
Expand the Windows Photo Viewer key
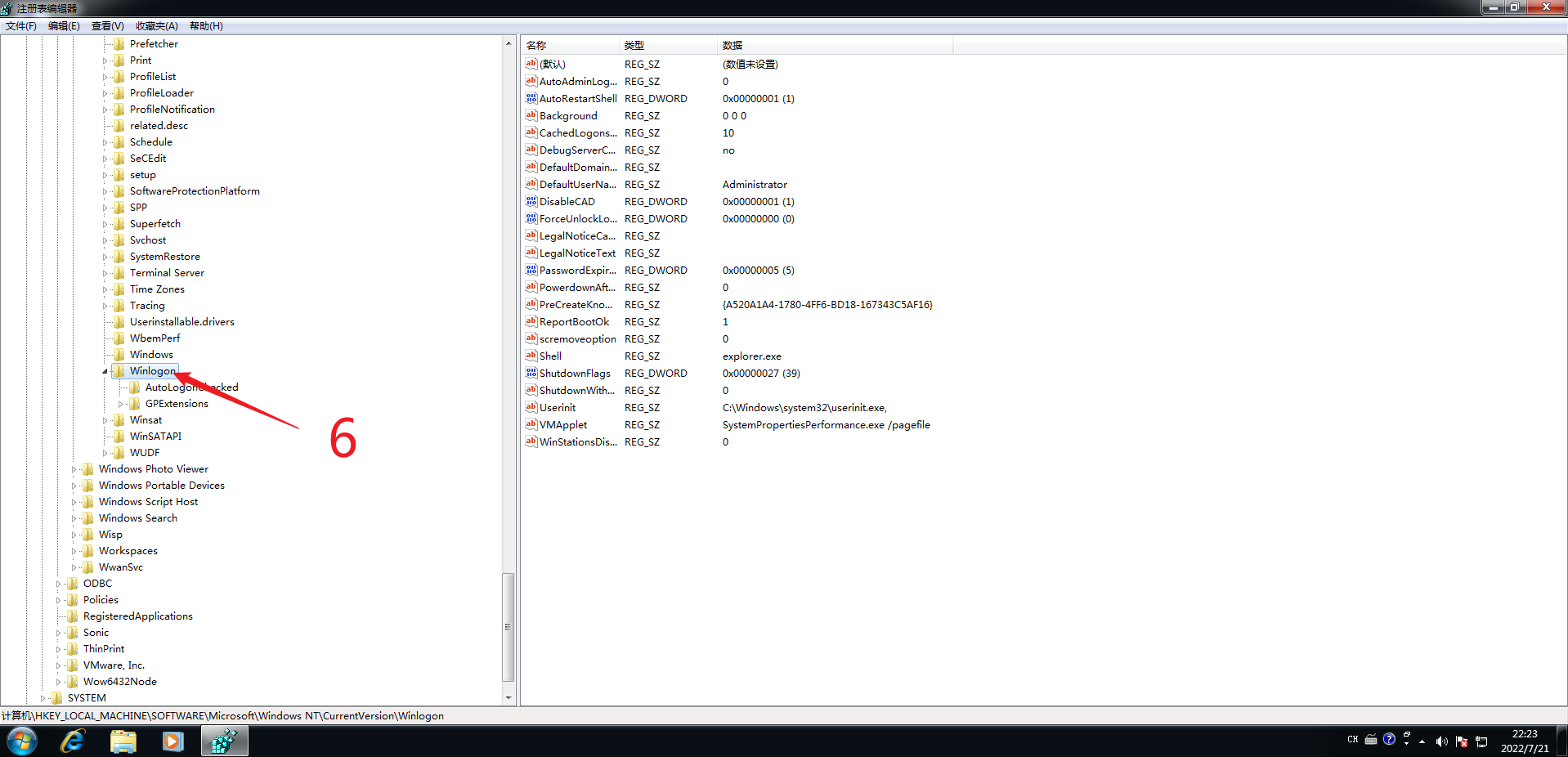tap(74, 469)
